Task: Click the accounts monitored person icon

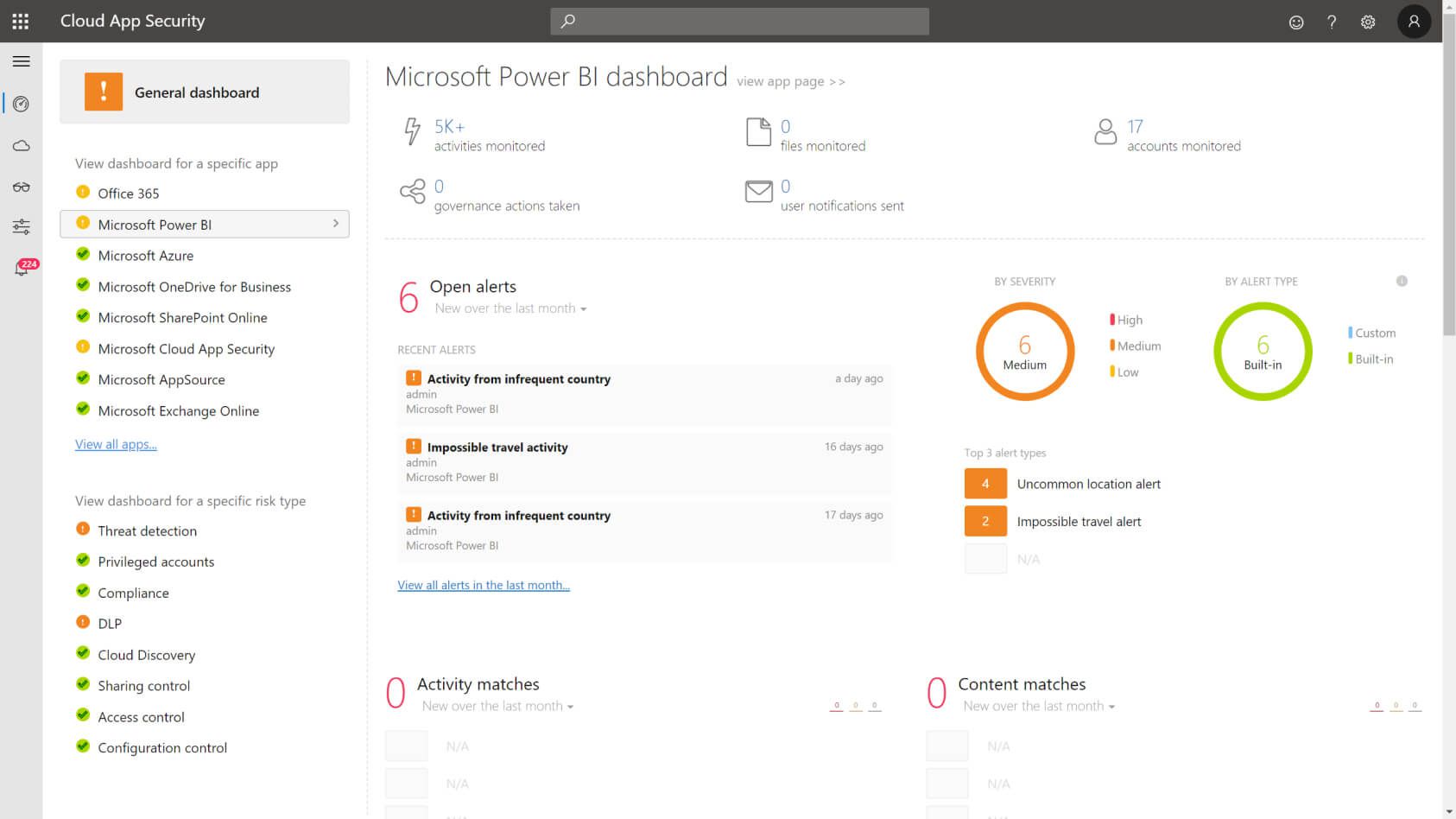Action: pos(1105,131)
